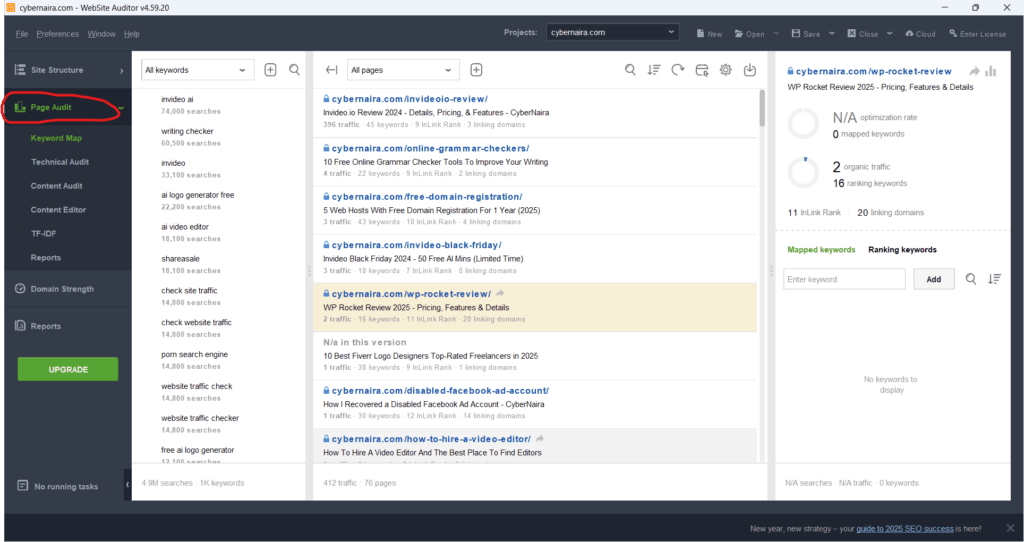Sort mapped keywords icon
The width and height of the screenshot is (1024, 542).
tap(995, 279)
